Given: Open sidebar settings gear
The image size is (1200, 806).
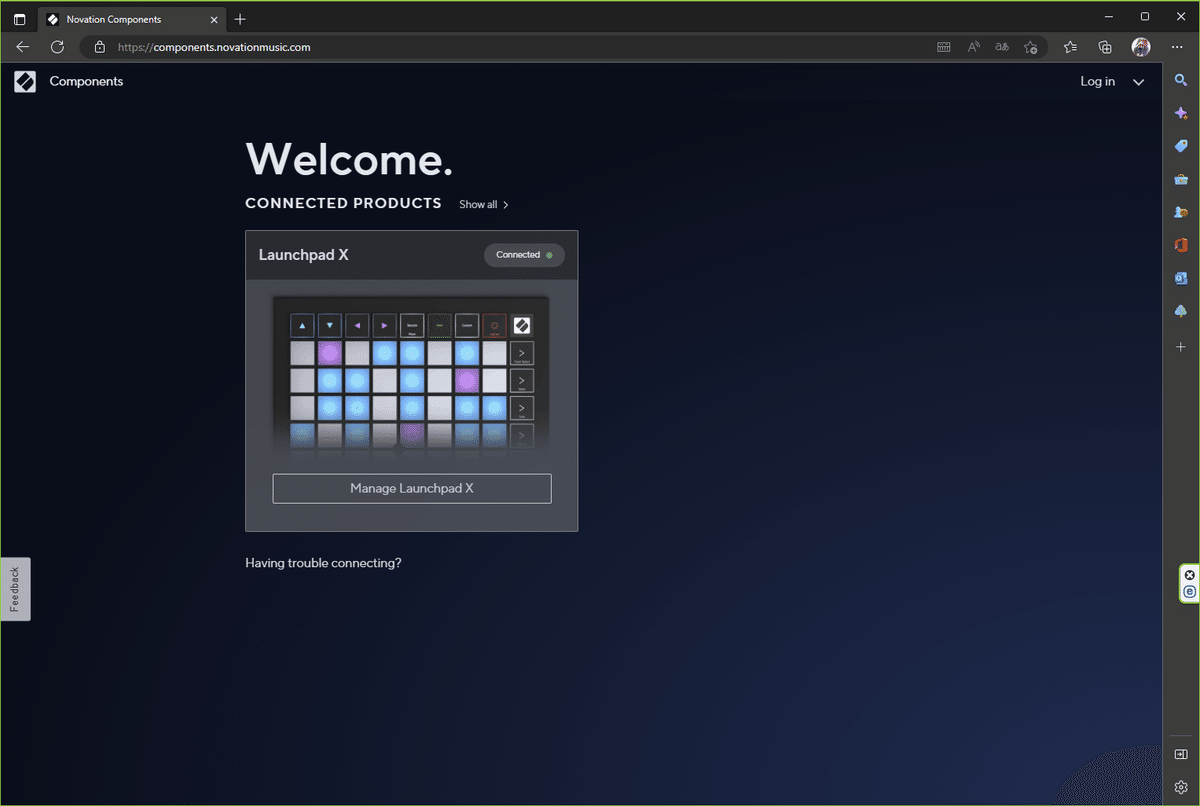Looking at the screenshot, I should point(1181,787).
